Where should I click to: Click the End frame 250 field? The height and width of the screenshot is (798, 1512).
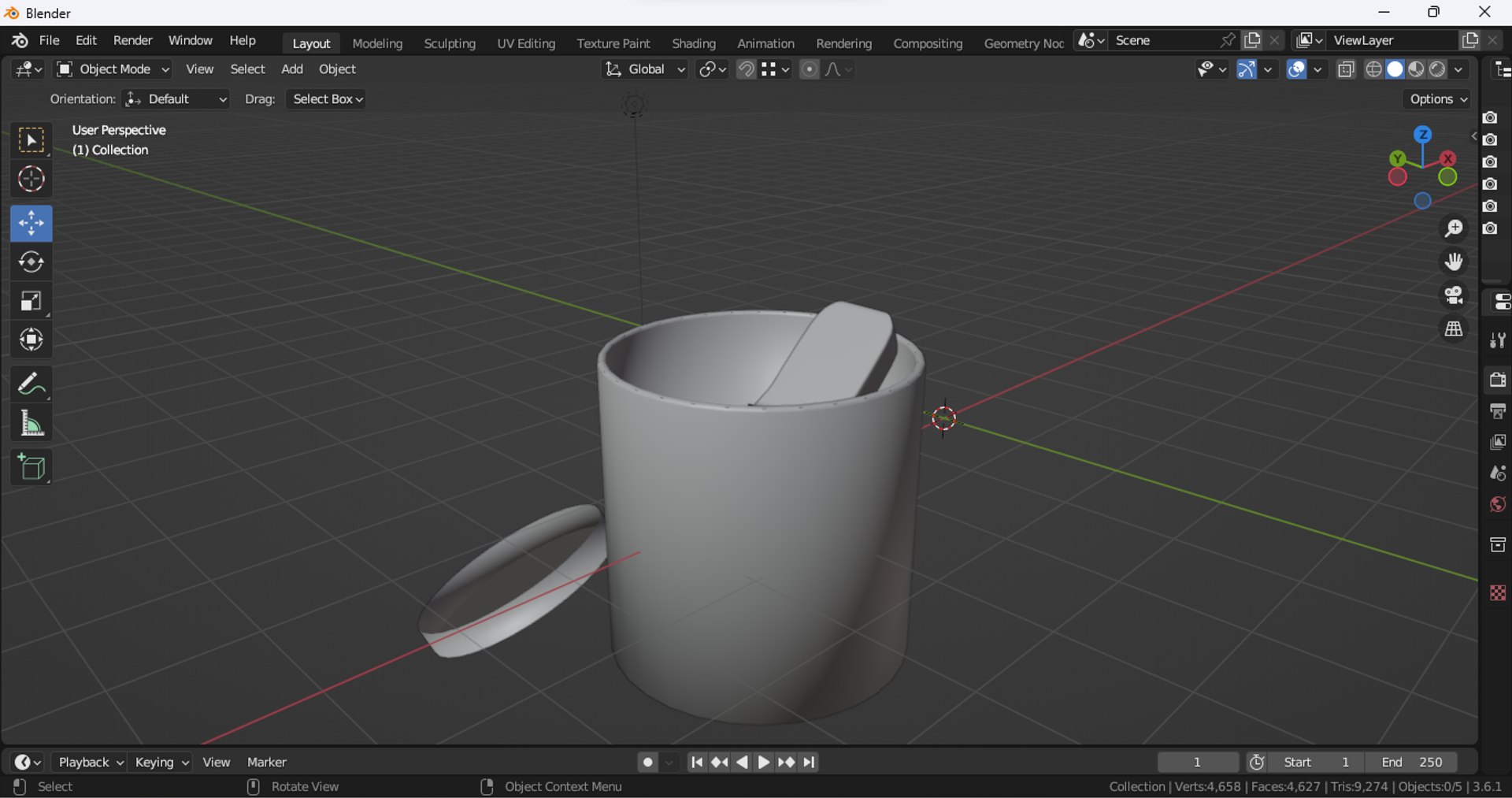(x=1413, y=763)
